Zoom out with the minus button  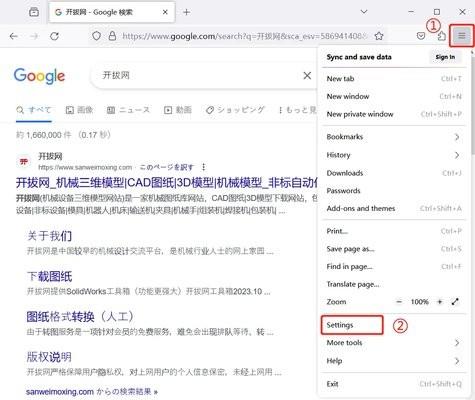(x=399, y=302)
